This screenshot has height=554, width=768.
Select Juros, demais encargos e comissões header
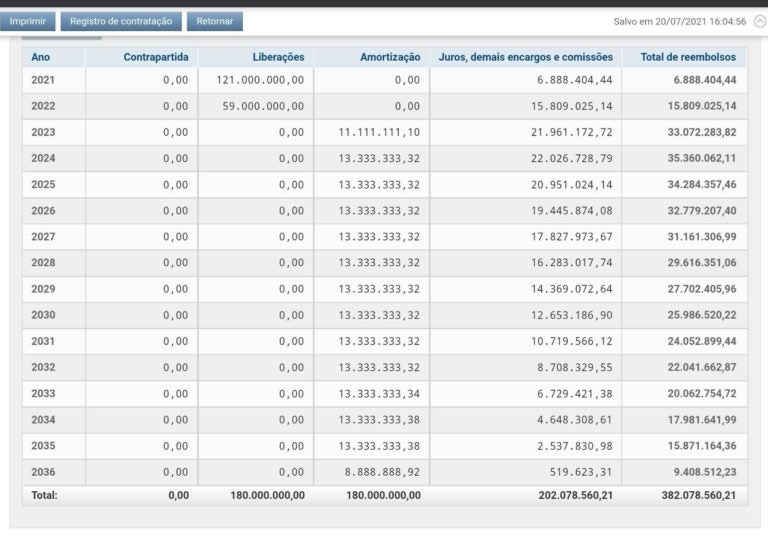pyautogui.click(x=526, y=57)
